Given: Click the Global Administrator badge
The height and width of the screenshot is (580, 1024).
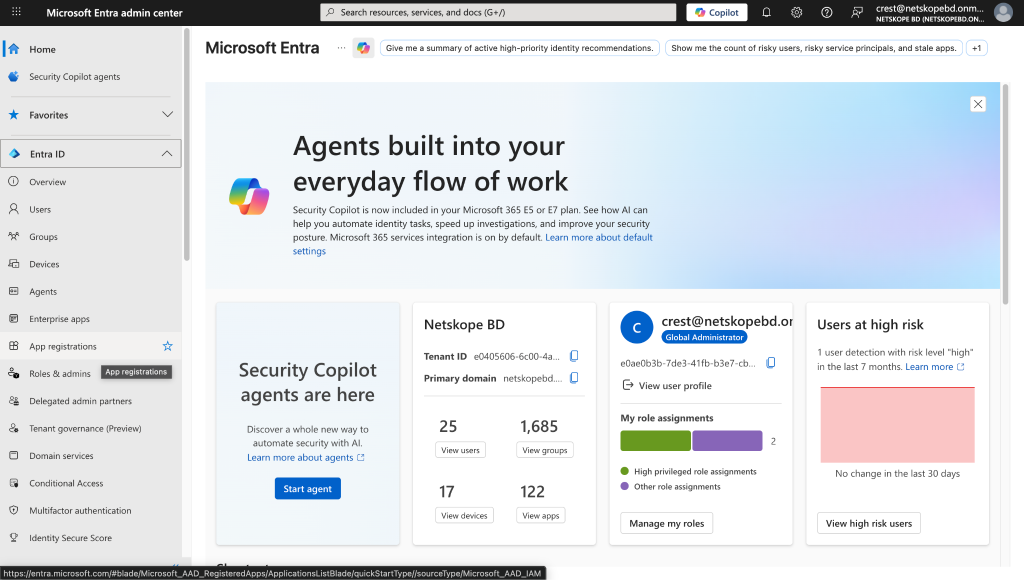Looking at the screenshot, I should click(x=704, y=337).
